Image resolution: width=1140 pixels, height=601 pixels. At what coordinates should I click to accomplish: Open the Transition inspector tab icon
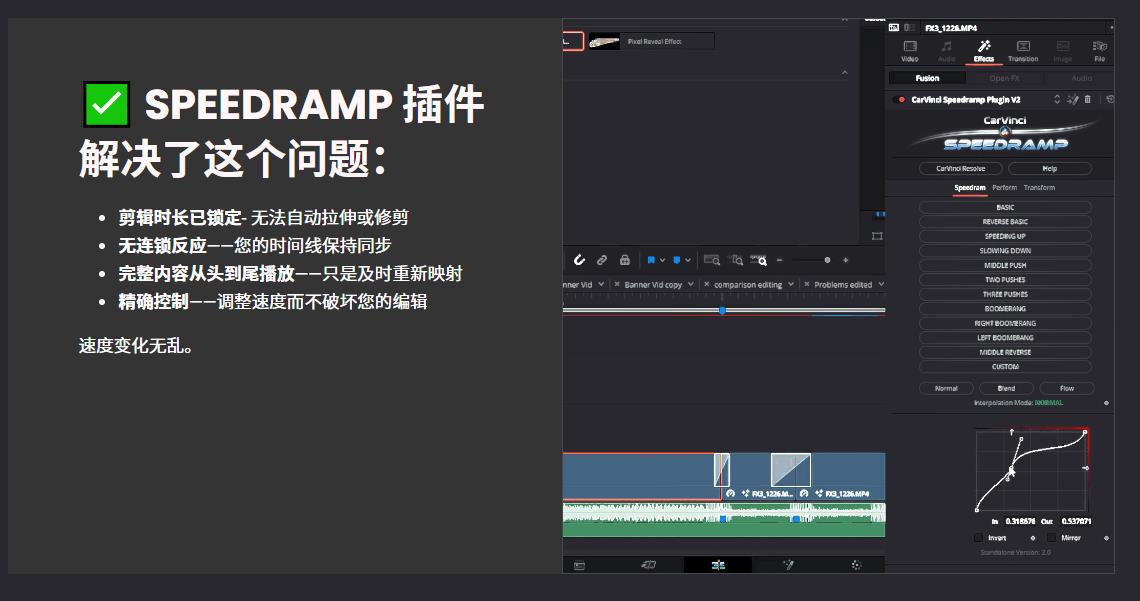pos(1023,50)
